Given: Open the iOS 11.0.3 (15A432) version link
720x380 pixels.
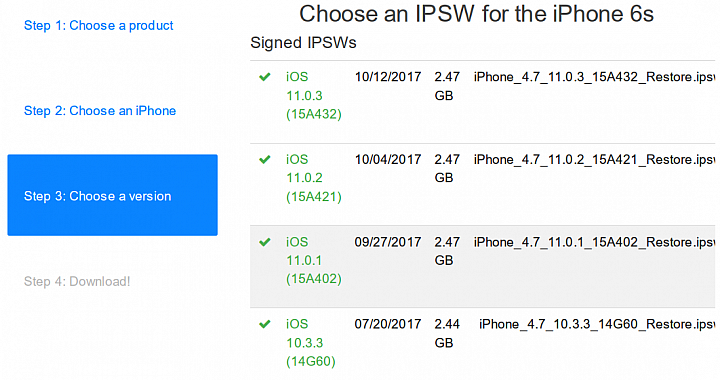Looking at the screenshot, I should point(314,95).
